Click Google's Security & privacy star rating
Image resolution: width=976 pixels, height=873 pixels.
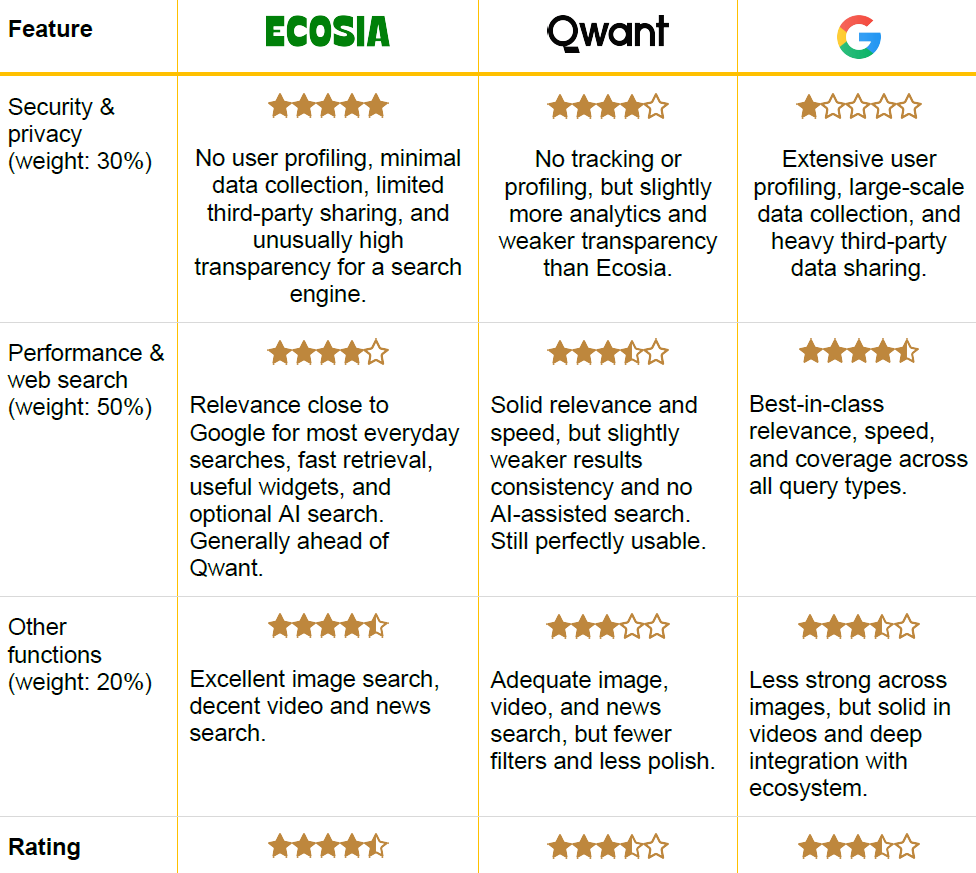[858, 106]
